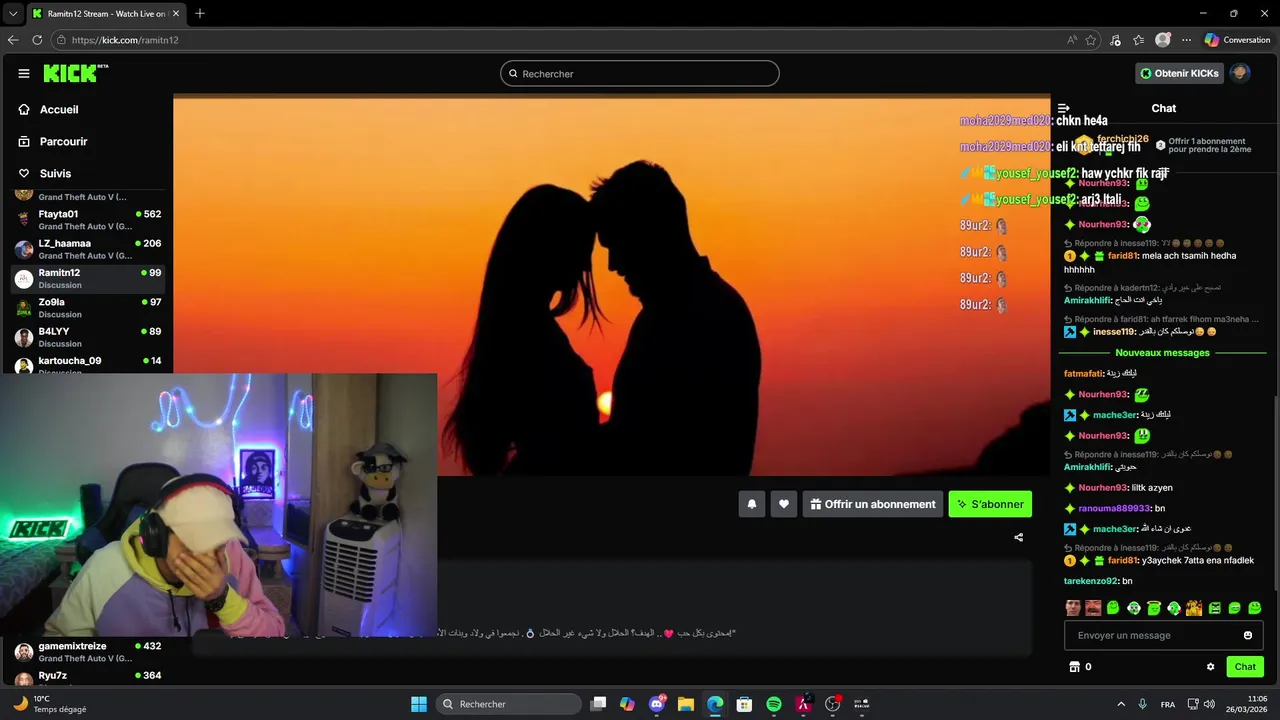Add page to favorites star icon
Viewport: 1280px width, 720px height.
(1091, 40)
